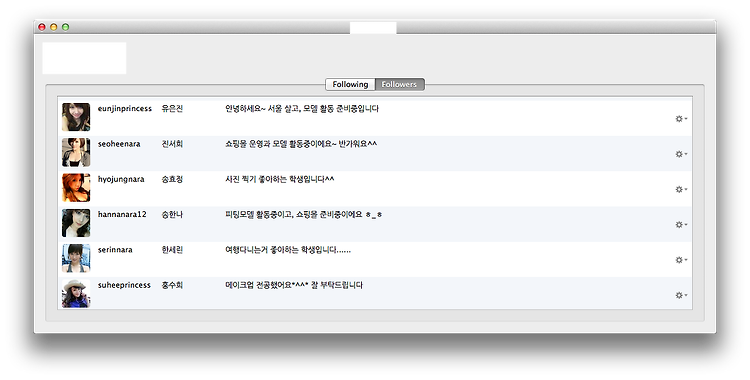Image resolution: width=750 pixels, height=380 pixels.
Task: Click the bio text of hannanara12
Action: pos(303,215)
